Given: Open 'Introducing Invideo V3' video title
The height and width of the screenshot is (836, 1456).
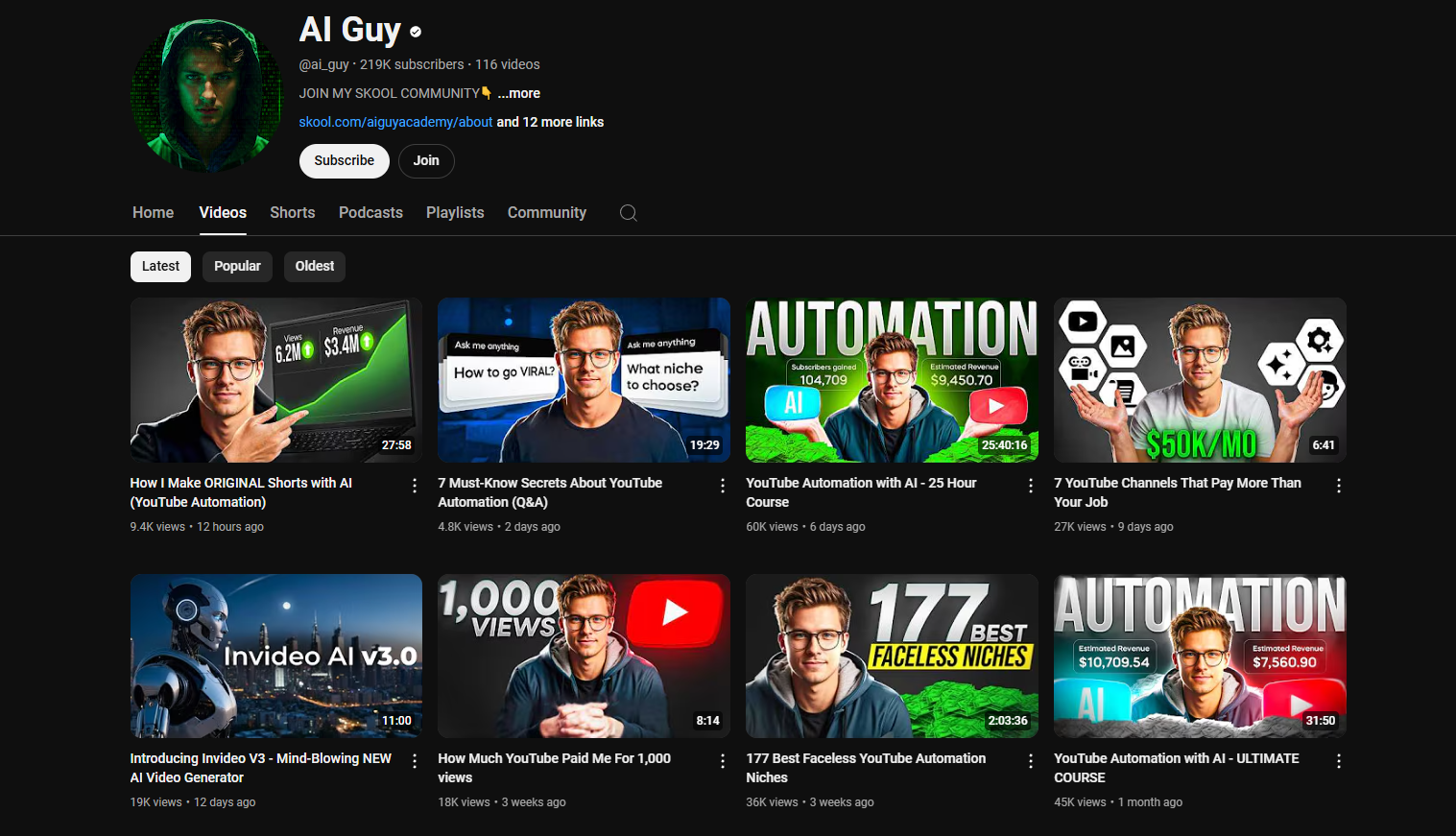Looking at the screenshot, I should (261, 768).
